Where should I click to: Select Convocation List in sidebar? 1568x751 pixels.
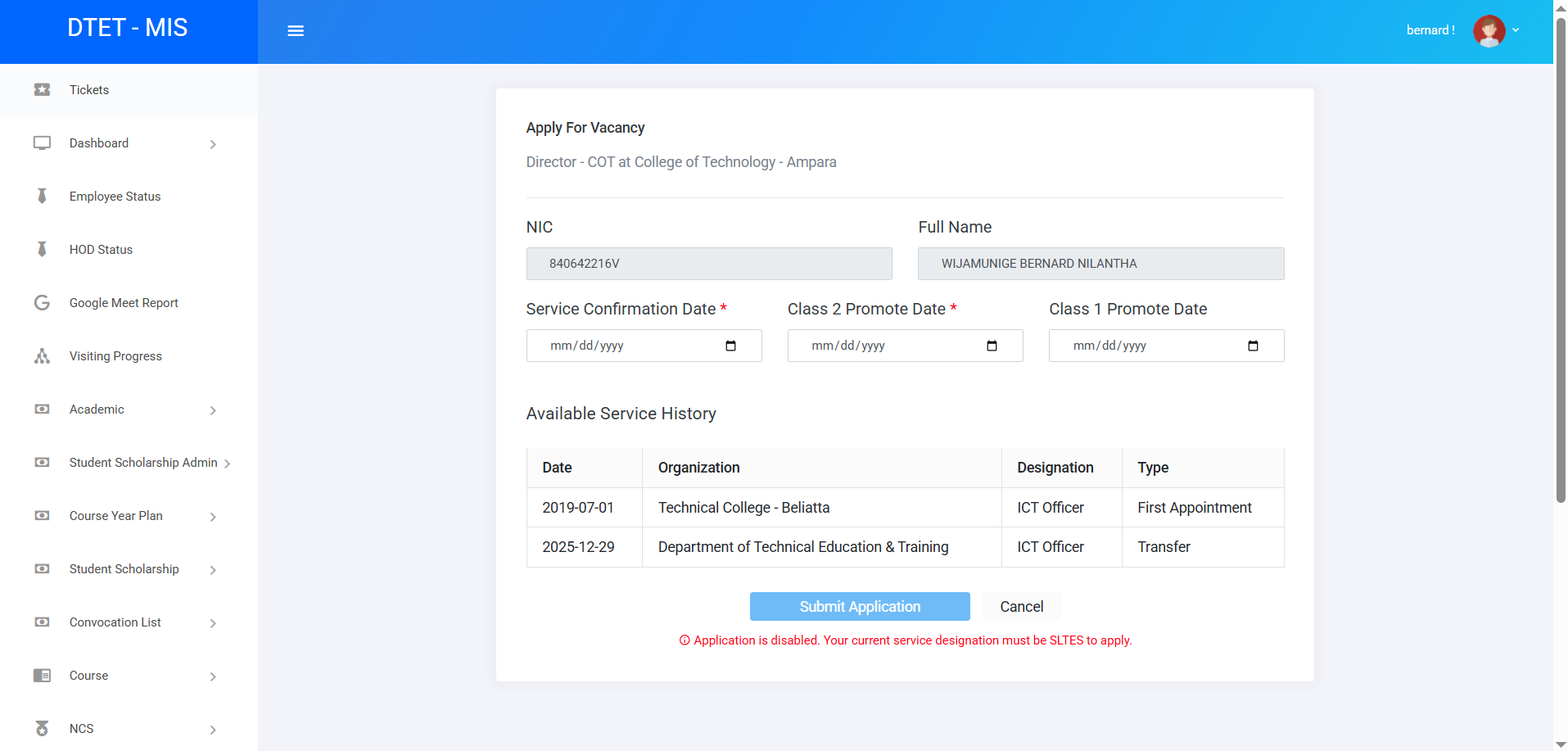pyautogui.click(x=115, y=622)
